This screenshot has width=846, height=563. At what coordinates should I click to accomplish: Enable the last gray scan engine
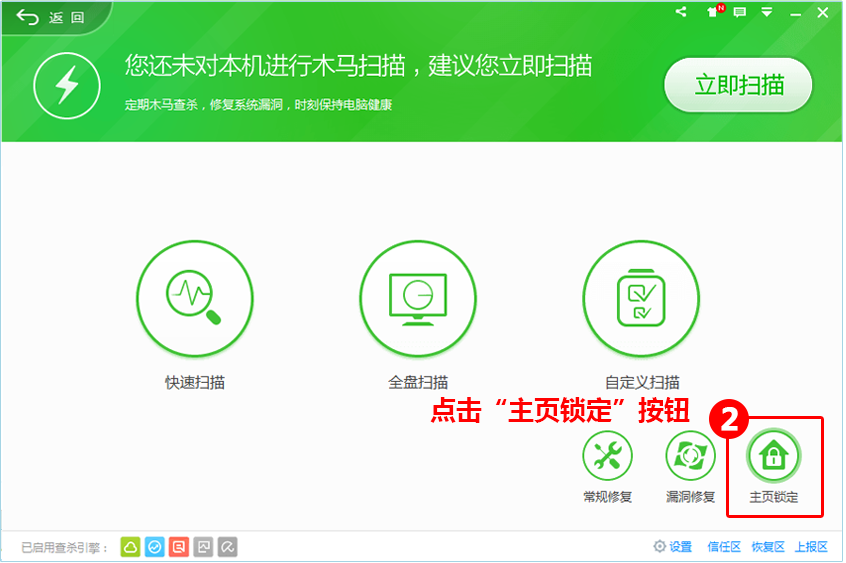coord(227,547)
